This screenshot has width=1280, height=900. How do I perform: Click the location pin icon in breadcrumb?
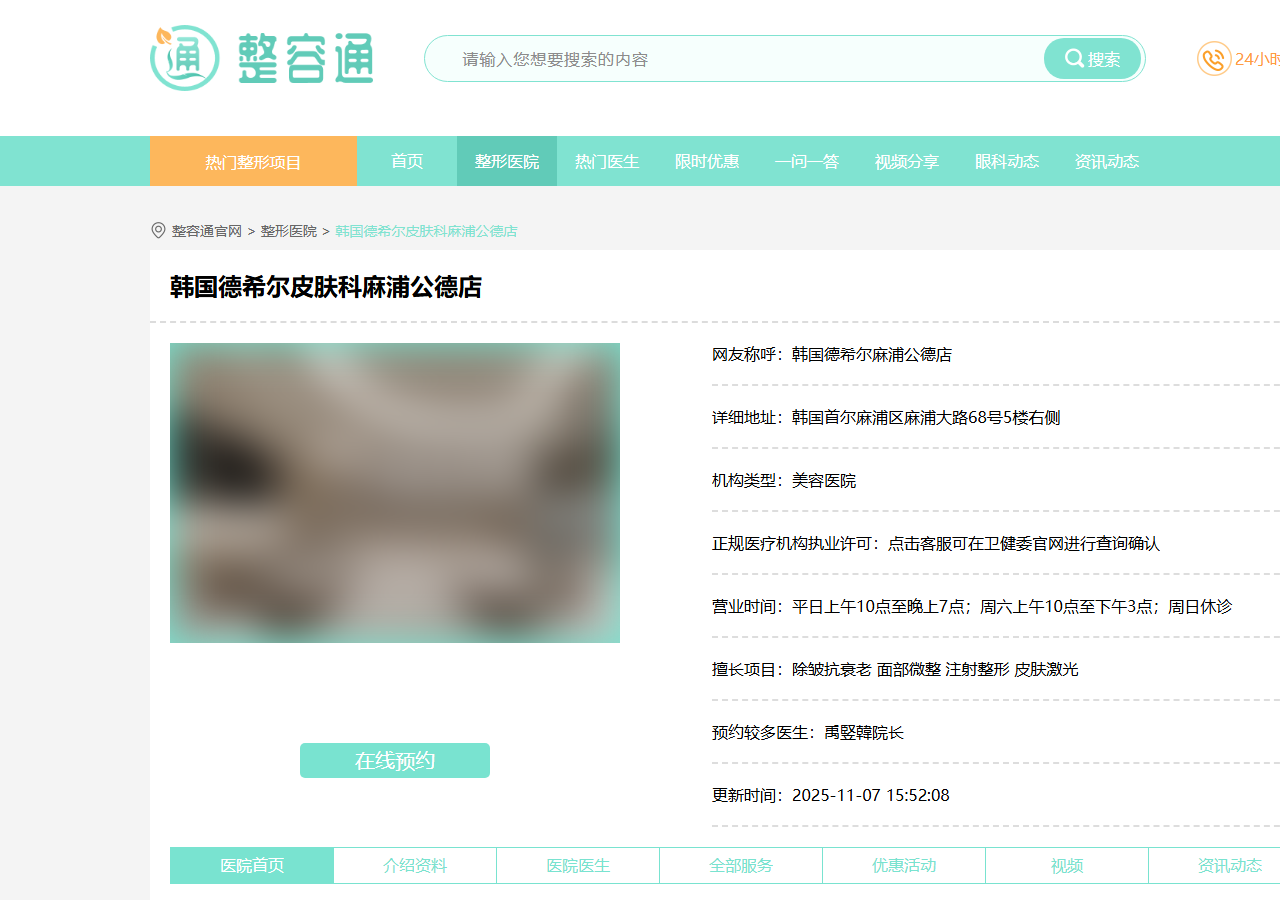[158, 231]
